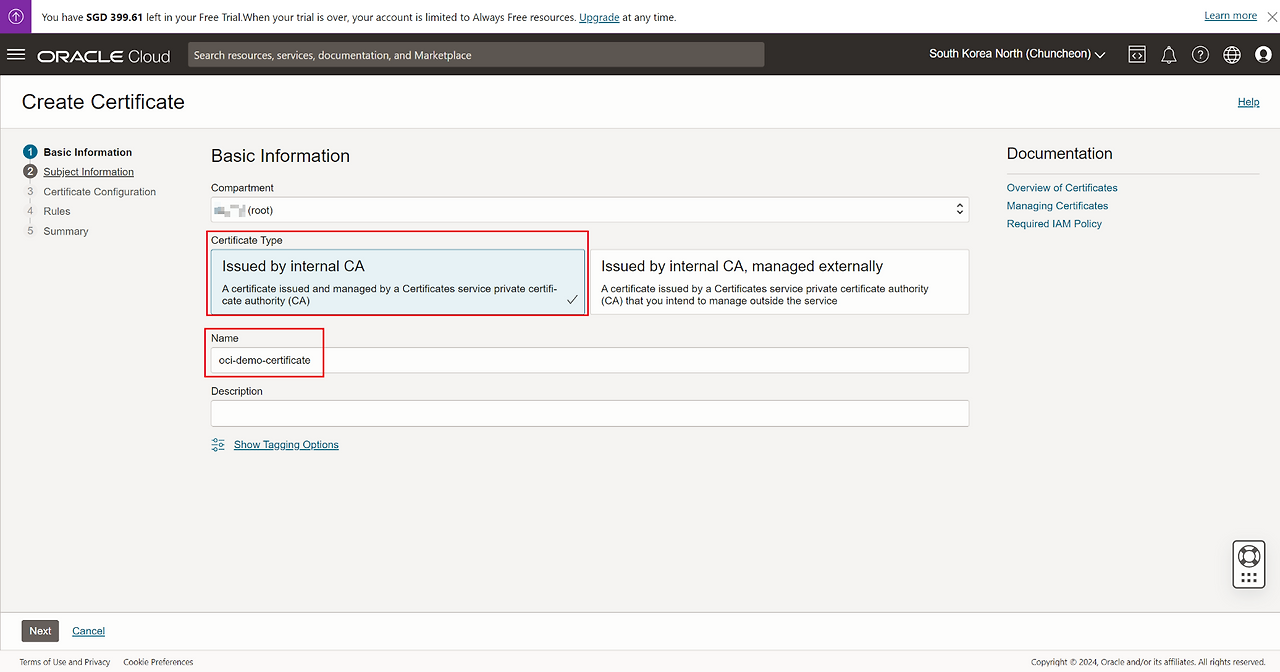Click into the Description field
The image size is (1280, 672).
point(589,413)
